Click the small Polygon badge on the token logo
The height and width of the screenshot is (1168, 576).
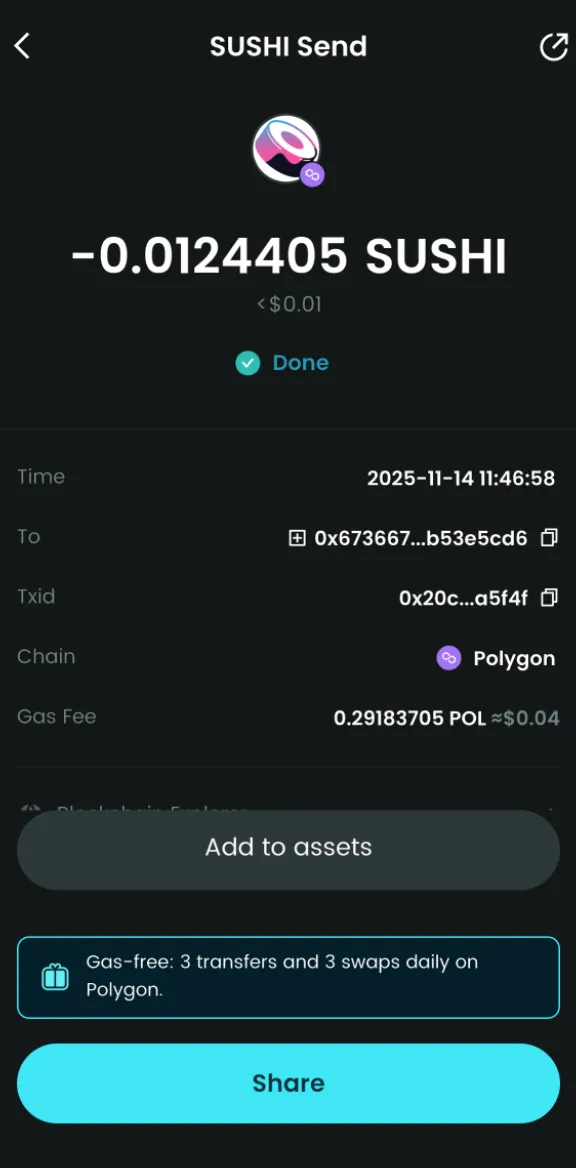click(x=311, y=176)
